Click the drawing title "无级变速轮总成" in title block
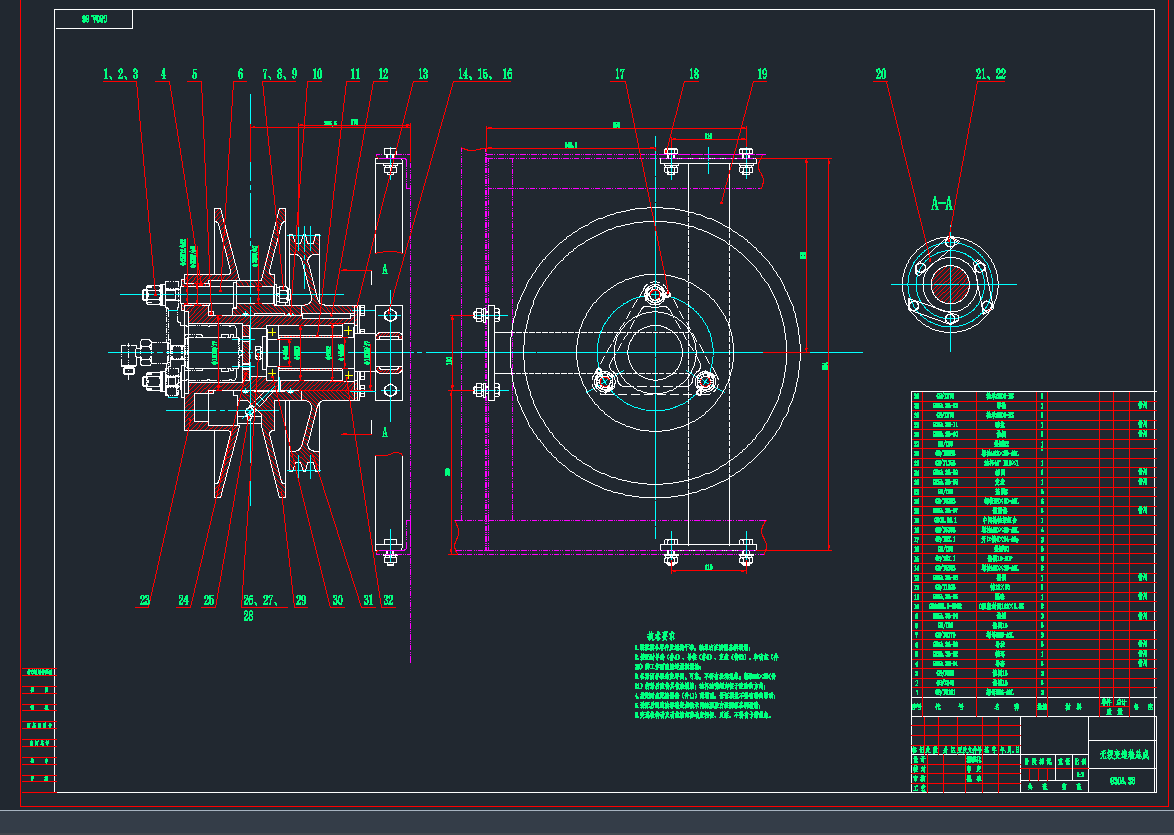The height and width of the screenshot is (835, 1174). [x=1123, y=755]
